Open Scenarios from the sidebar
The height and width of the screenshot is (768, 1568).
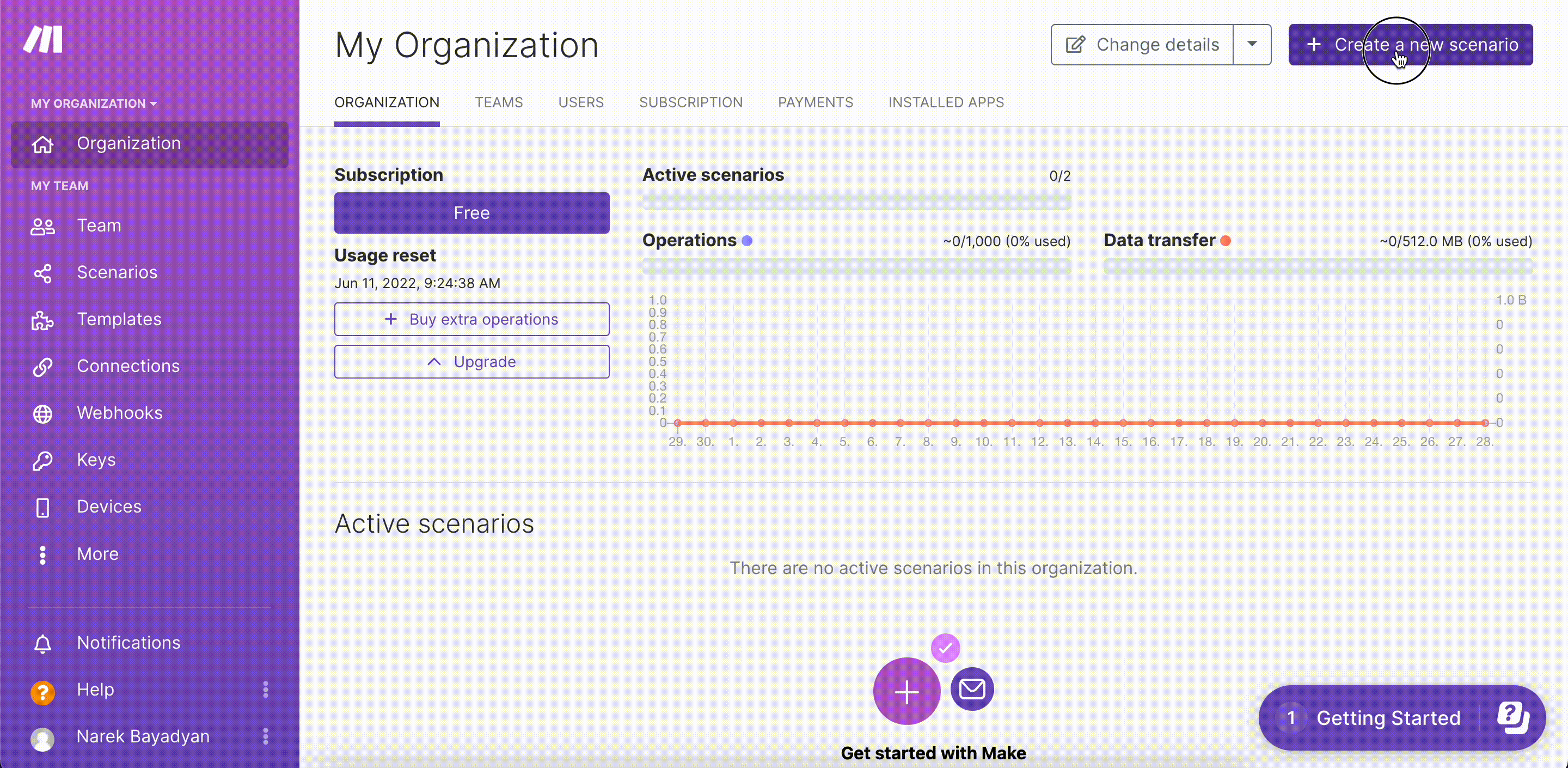coord(117,272)
